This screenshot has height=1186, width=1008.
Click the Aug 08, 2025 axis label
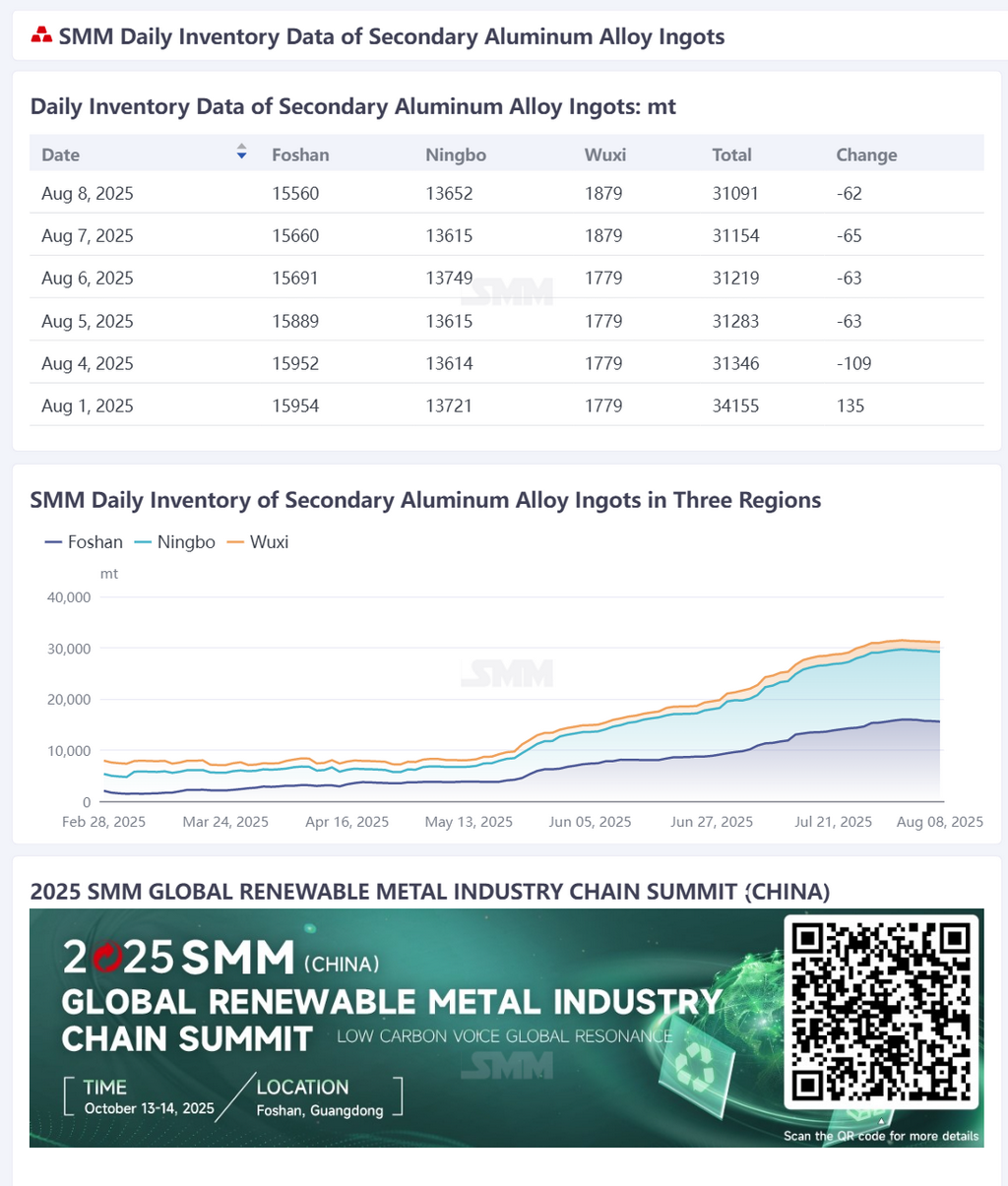pyautogui.click(x=939, y=822)
